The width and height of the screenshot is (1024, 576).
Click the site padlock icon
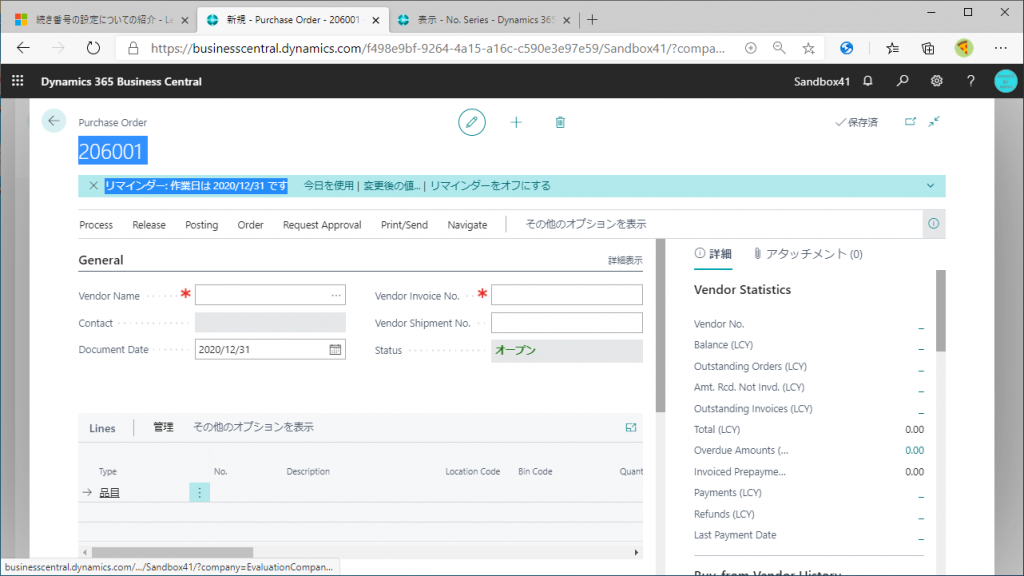[x=133, y=48]
